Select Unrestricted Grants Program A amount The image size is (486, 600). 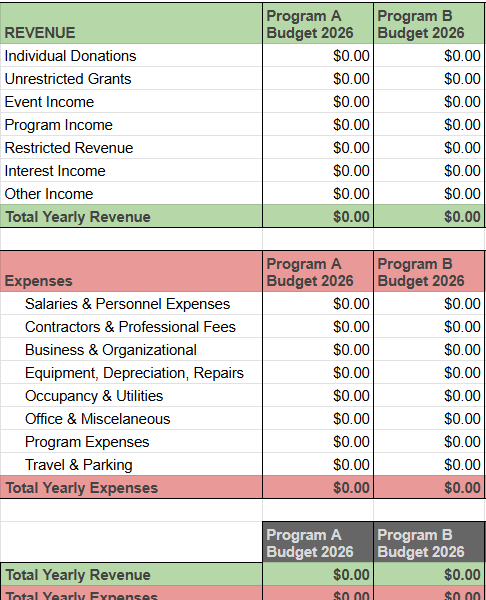pos(318,78)
